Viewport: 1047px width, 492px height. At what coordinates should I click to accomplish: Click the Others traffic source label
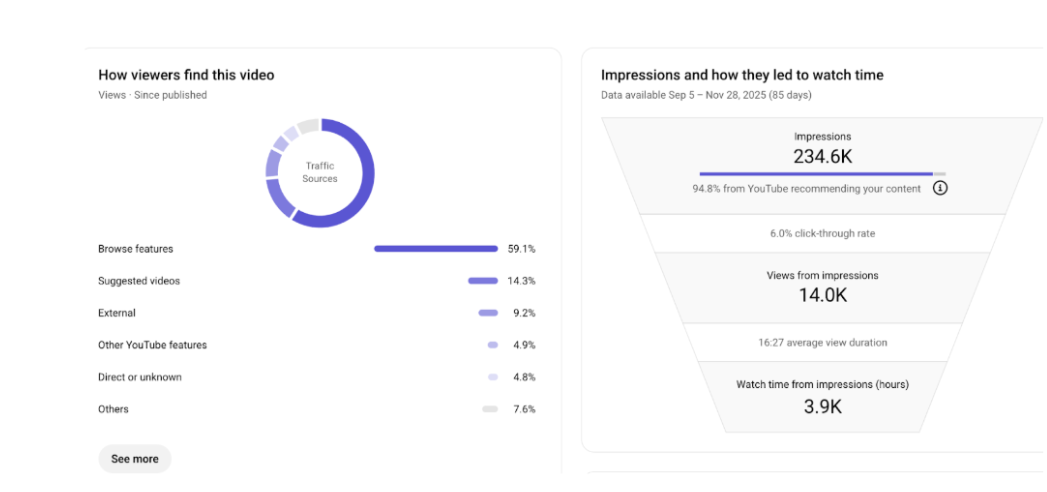113,409
